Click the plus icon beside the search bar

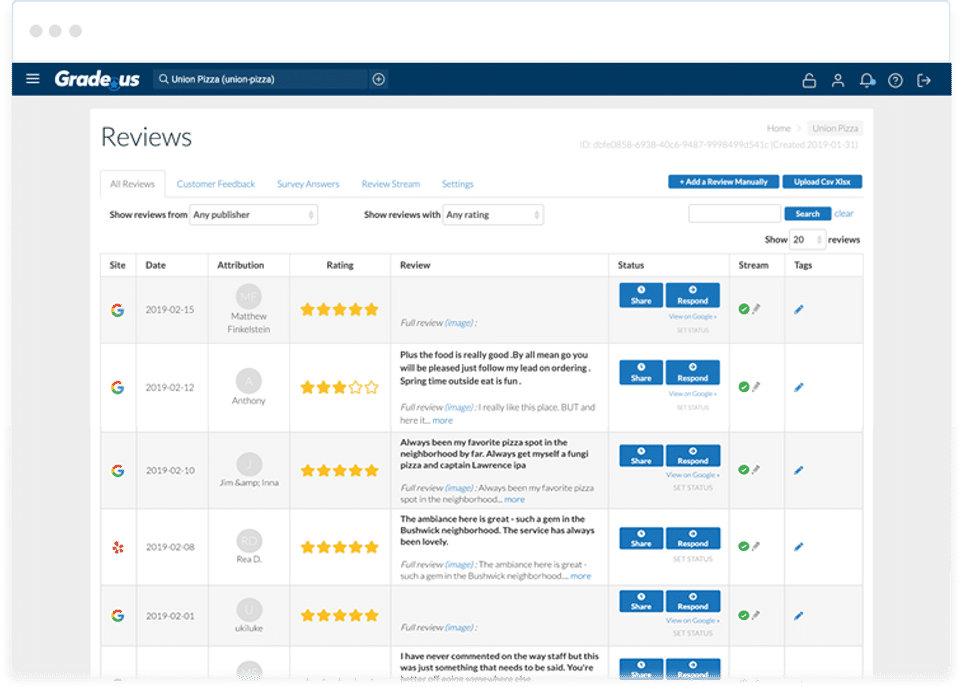[379, 80]
